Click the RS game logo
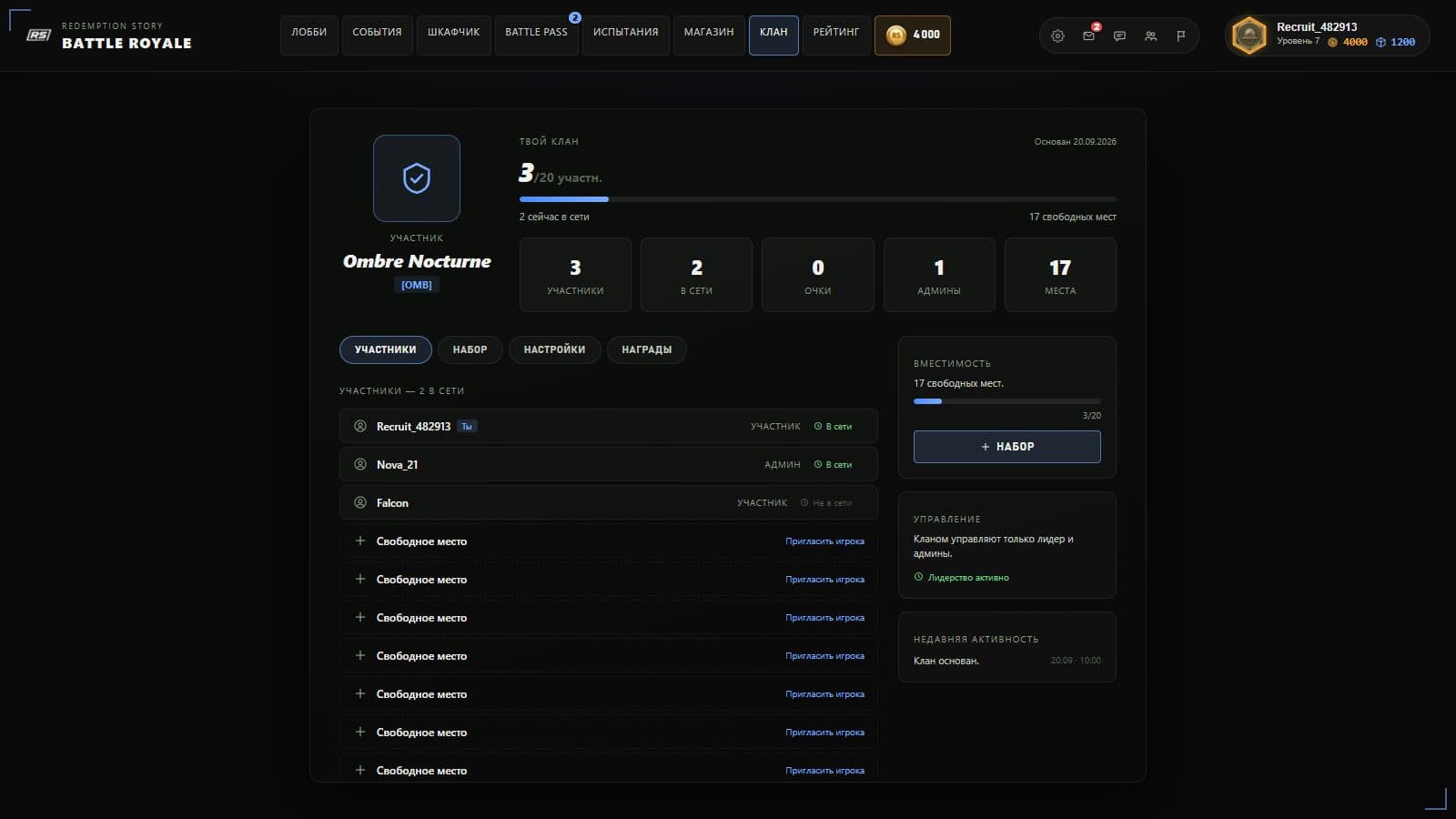This screenshot has width=1456, height=819. point(38,35)
